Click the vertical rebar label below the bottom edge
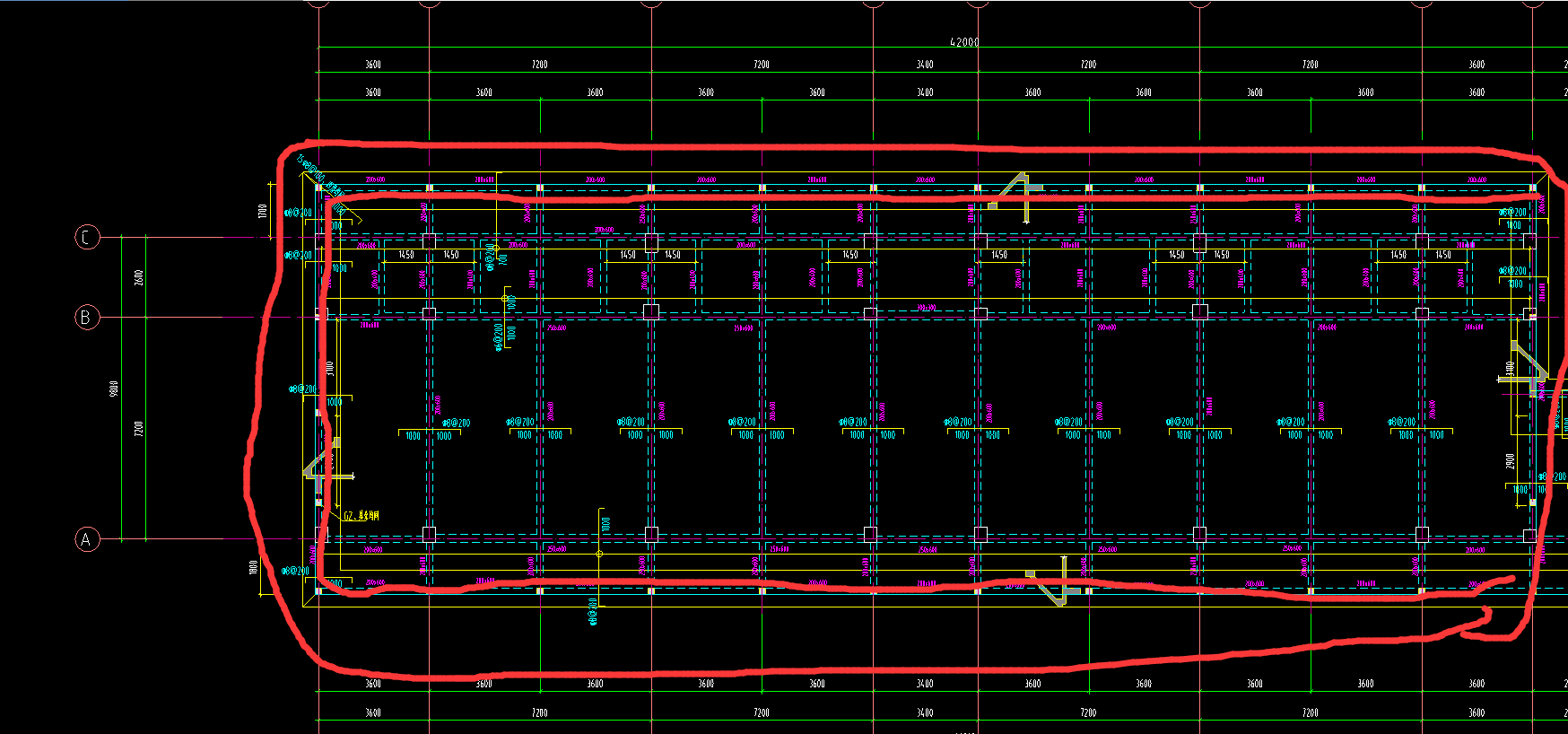The height and width of the screenshot is (734, 1568). (x=592, y=611)
